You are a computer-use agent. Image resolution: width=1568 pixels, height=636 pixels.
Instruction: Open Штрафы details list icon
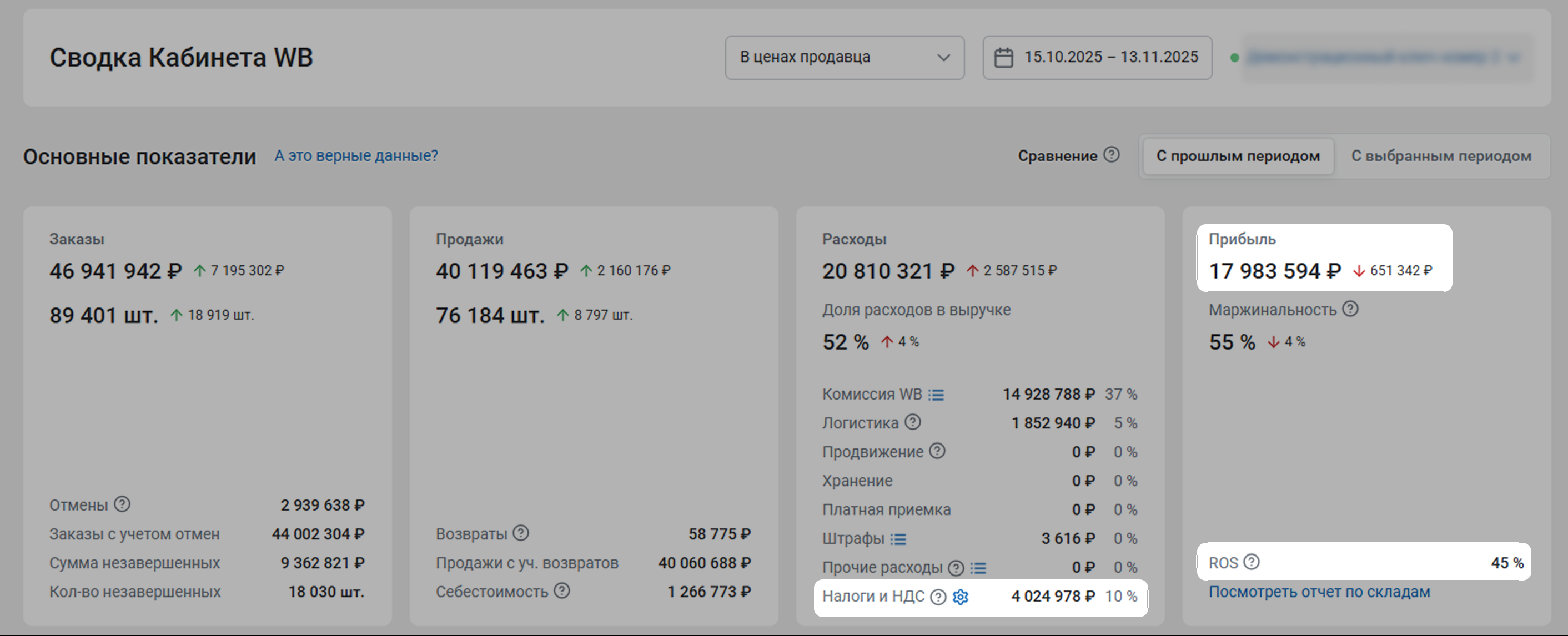click(x=898, y=539)
